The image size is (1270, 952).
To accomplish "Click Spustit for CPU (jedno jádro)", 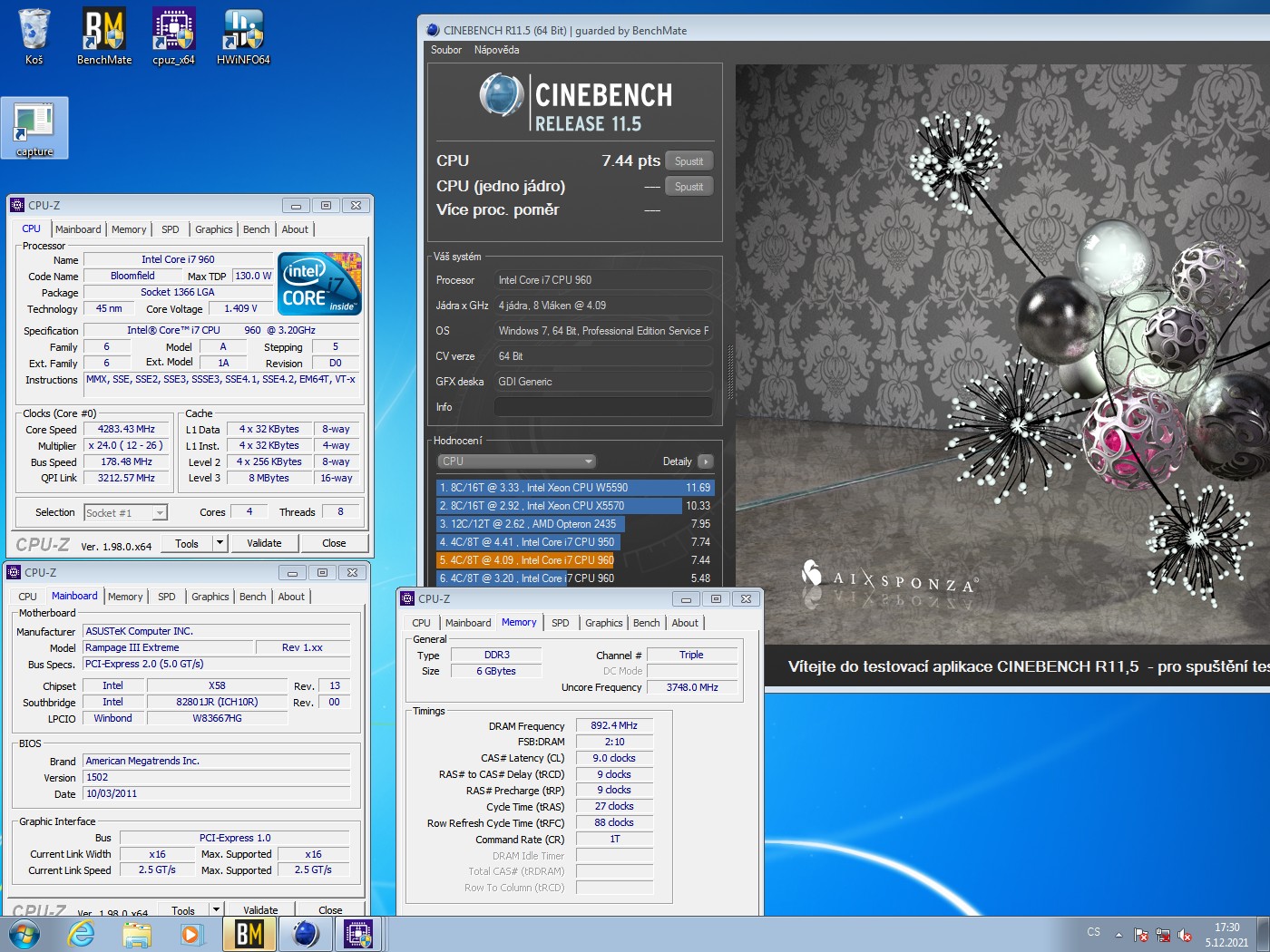I will [689, 187].
